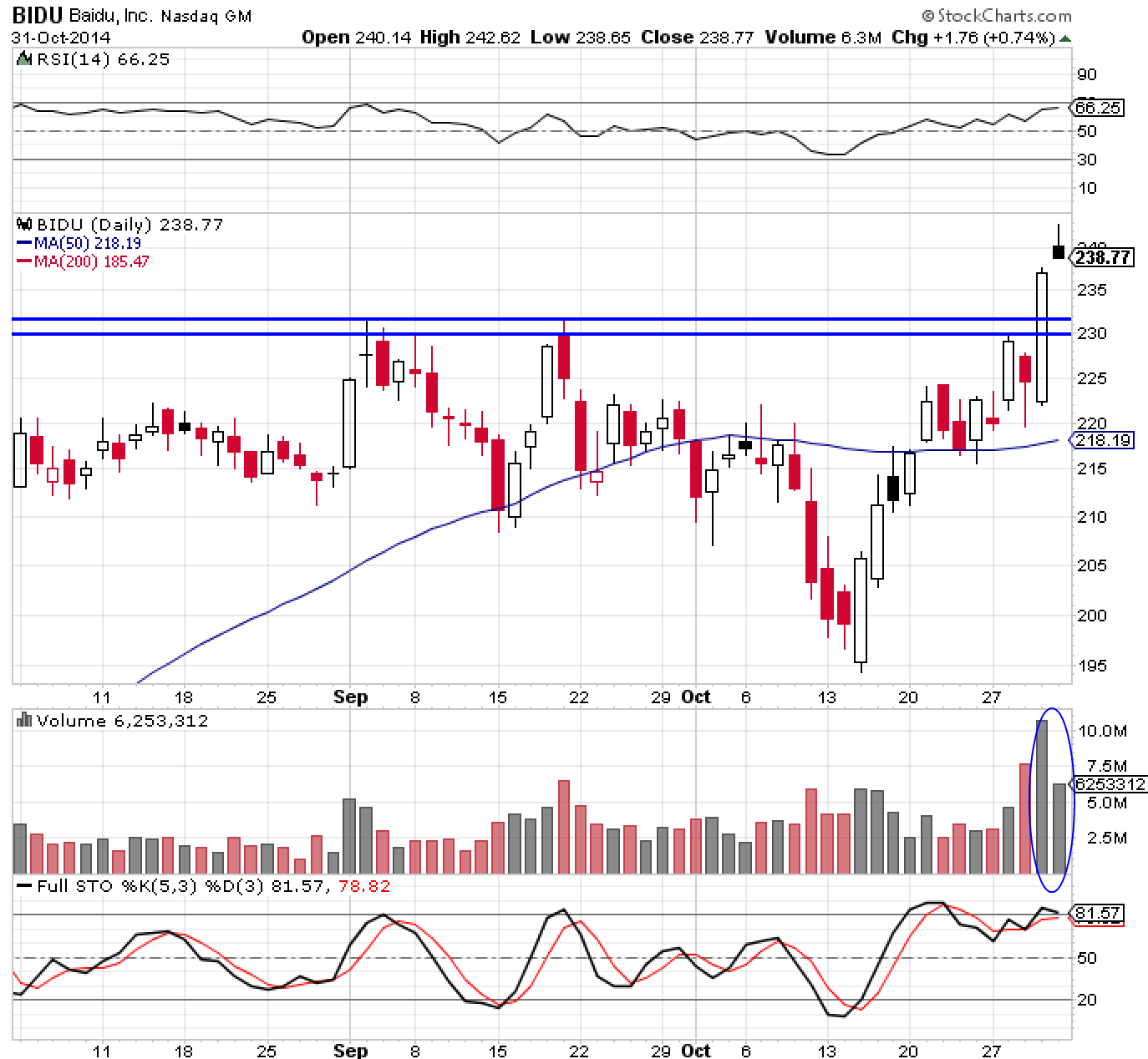Click the red 78.82 %D value

tap(366, 886)
